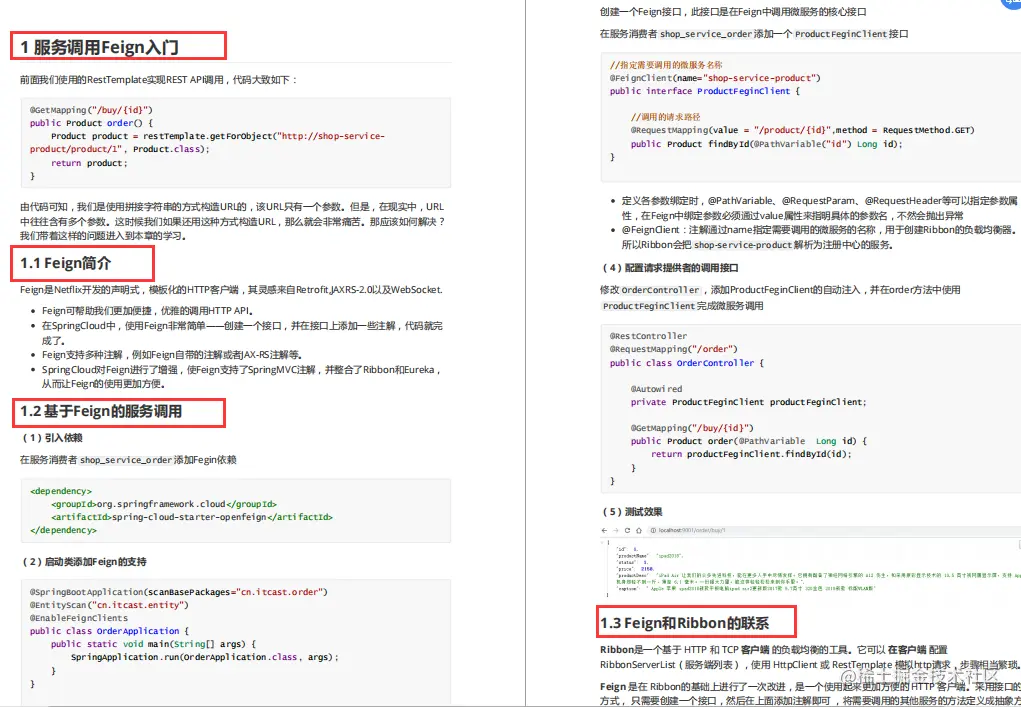Image resolution: width=1021 pixels, height=707 pixels.
Task: Click the "return product;" code line
Action: [x=89, y=163]
